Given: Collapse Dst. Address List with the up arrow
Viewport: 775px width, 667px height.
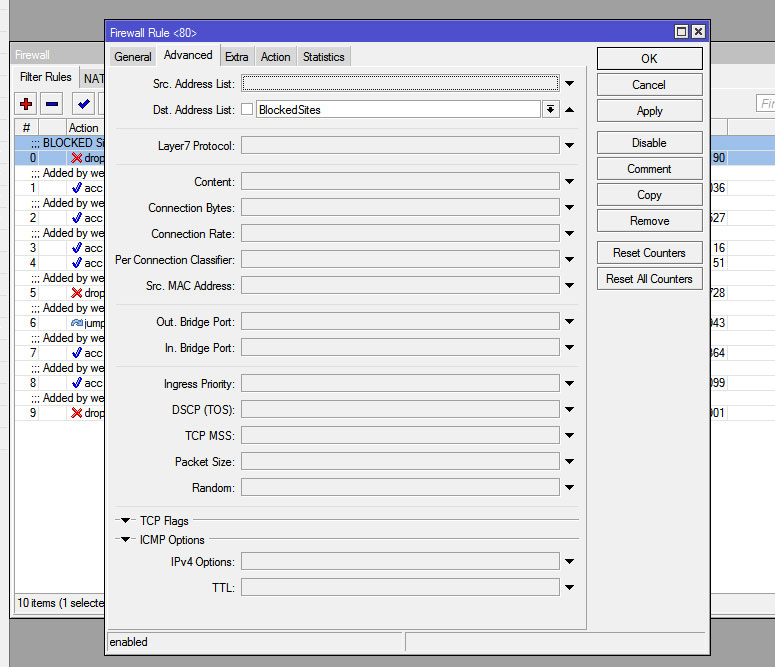Looking at the screenshot, I should pos(569,110).
